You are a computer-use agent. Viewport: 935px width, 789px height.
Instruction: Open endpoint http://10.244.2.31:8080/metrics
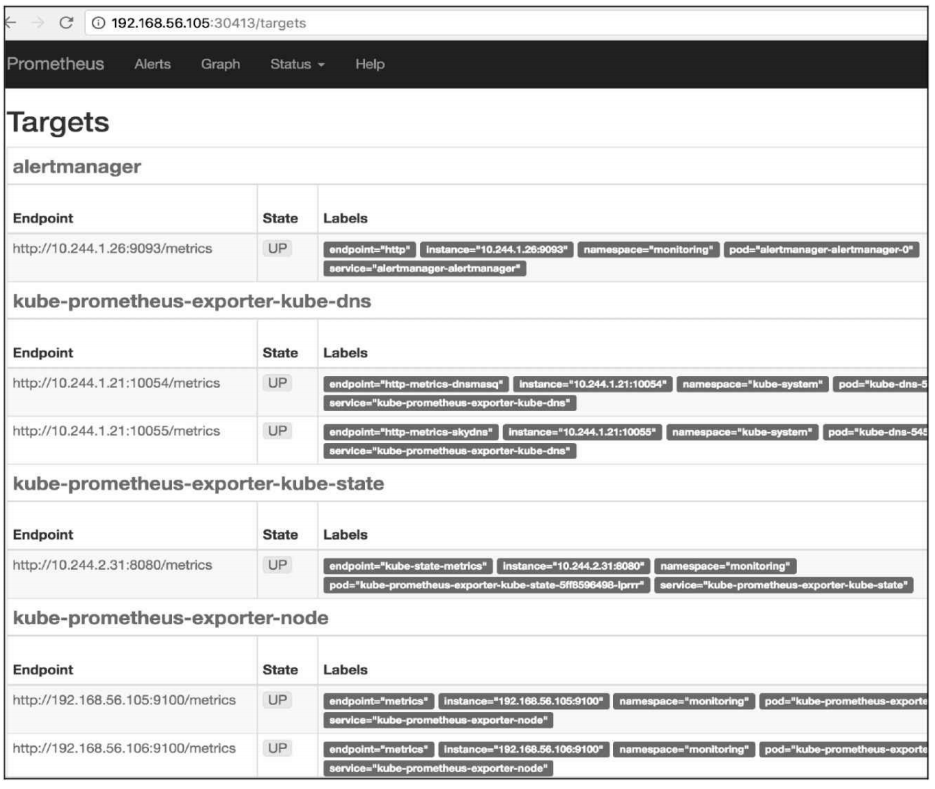coord(112,565)
